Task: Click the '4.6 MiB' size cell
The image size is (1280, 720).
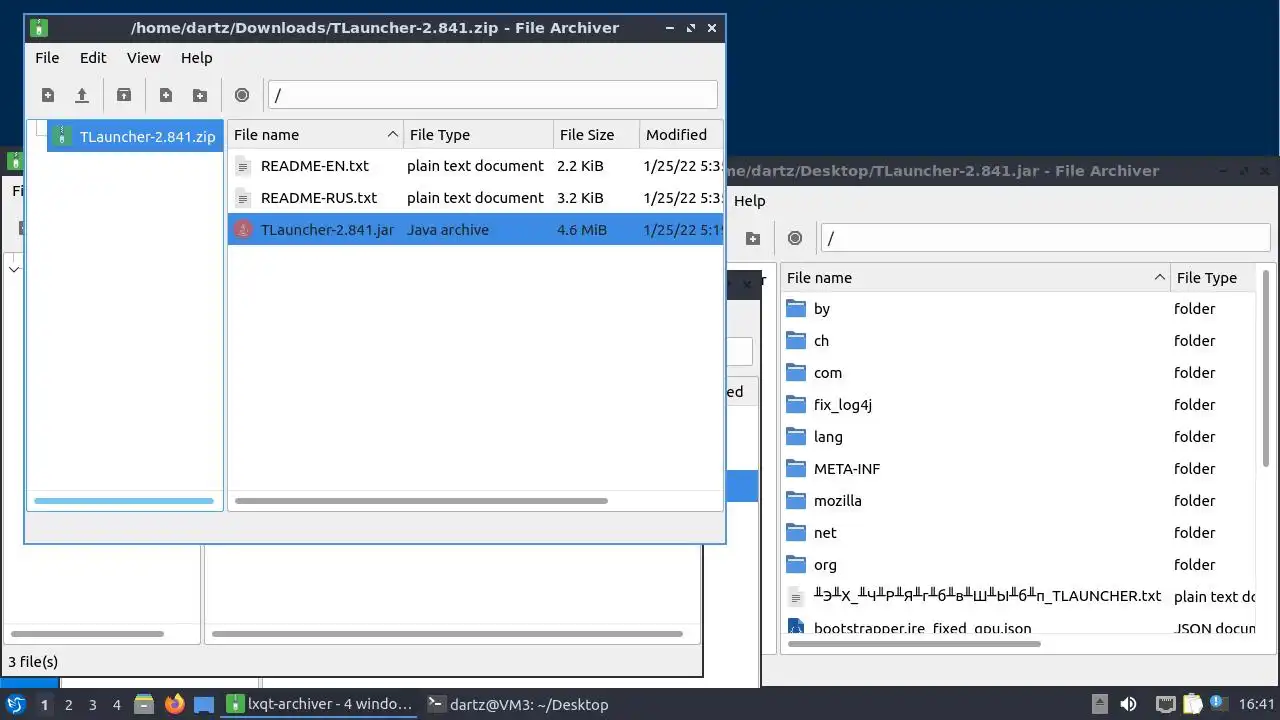Action: tap(582, 230)
